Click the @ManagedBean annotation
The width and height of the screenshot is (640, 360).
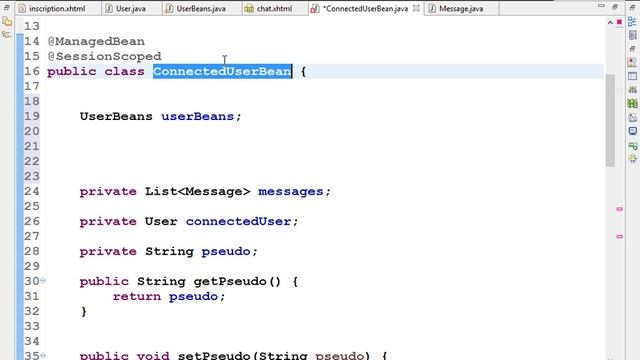coord(96,41)
